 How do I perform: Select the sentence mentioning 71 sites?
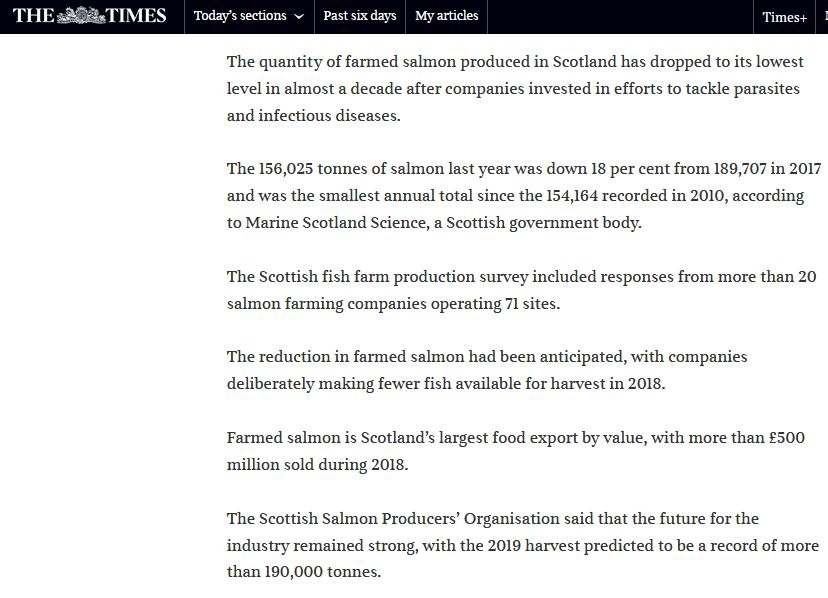click(500, 289)
